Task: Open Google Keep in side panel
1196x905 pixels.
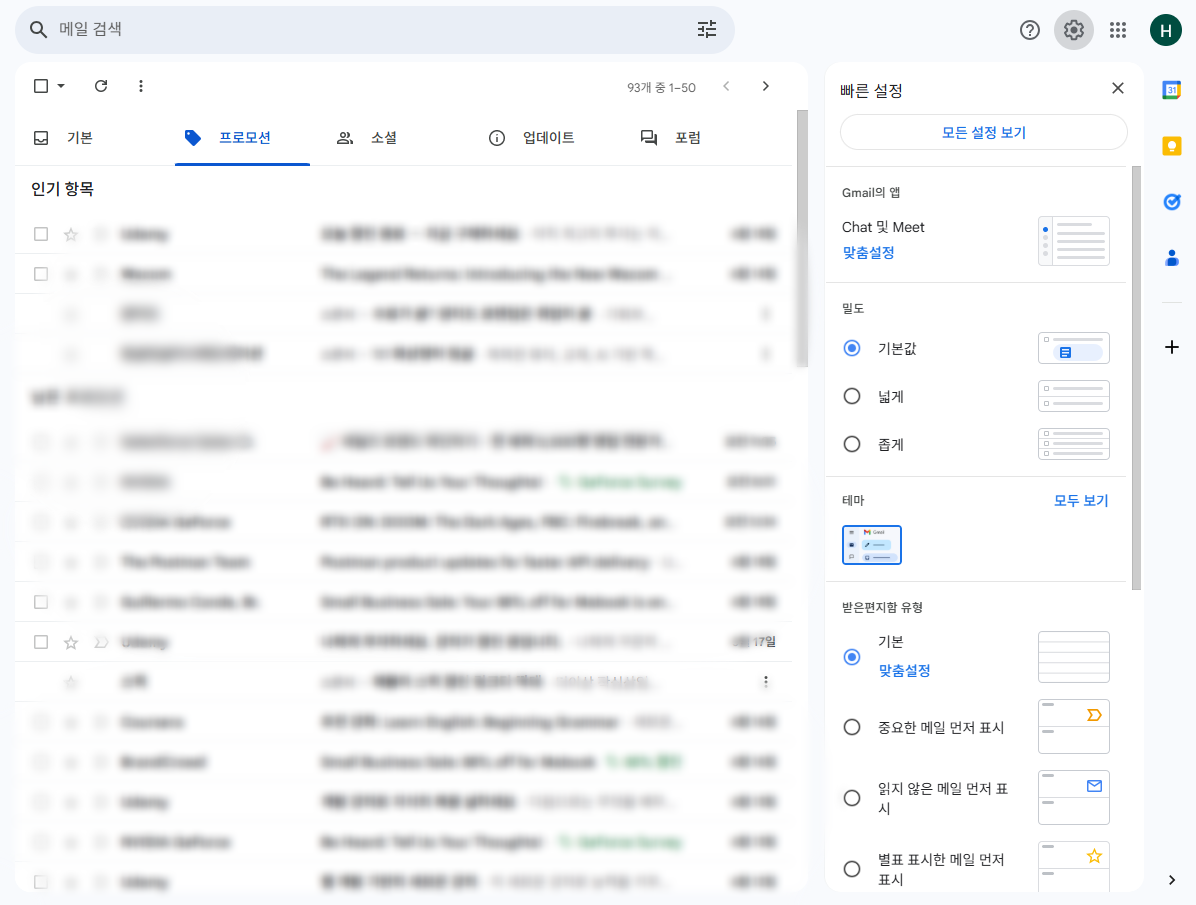Action: click(x=1172, y=146)
